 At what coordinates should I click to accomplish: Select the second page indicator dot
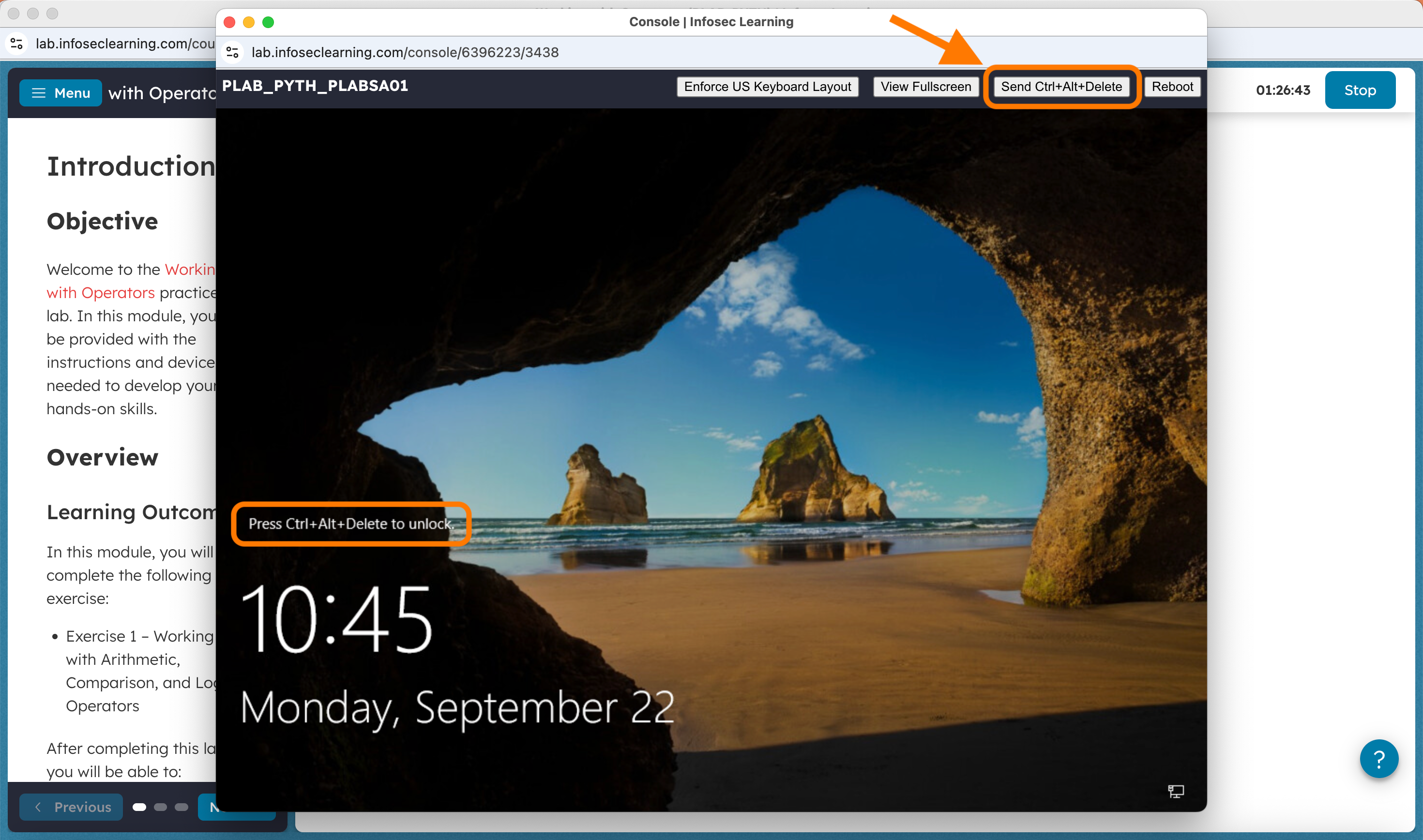coord(160,807)
